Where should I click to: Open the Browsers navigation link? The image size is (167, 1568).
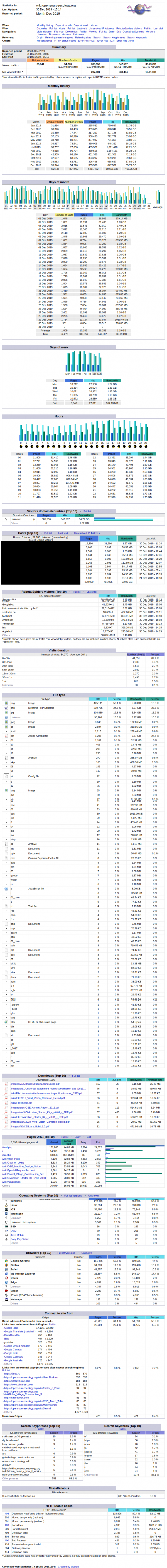[x=54, y=35]
